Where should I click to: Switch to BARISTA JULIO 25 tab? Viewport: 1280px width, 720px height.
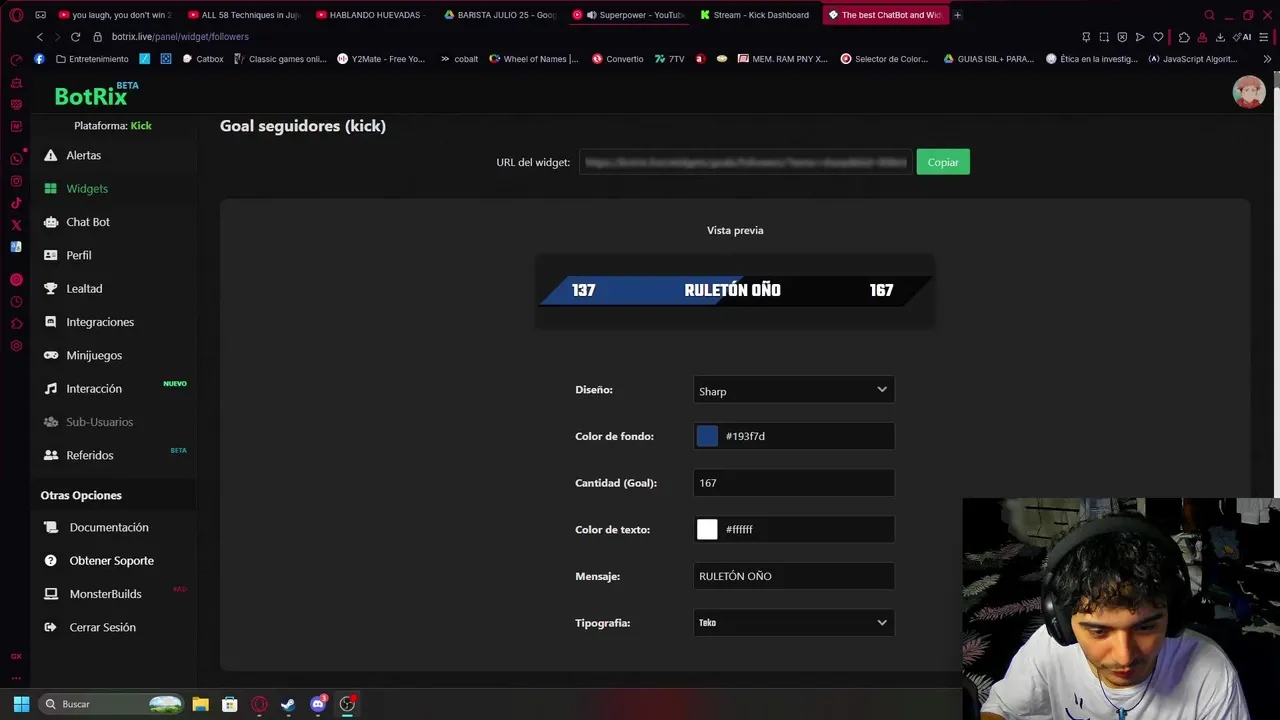(x=499, y=15)
